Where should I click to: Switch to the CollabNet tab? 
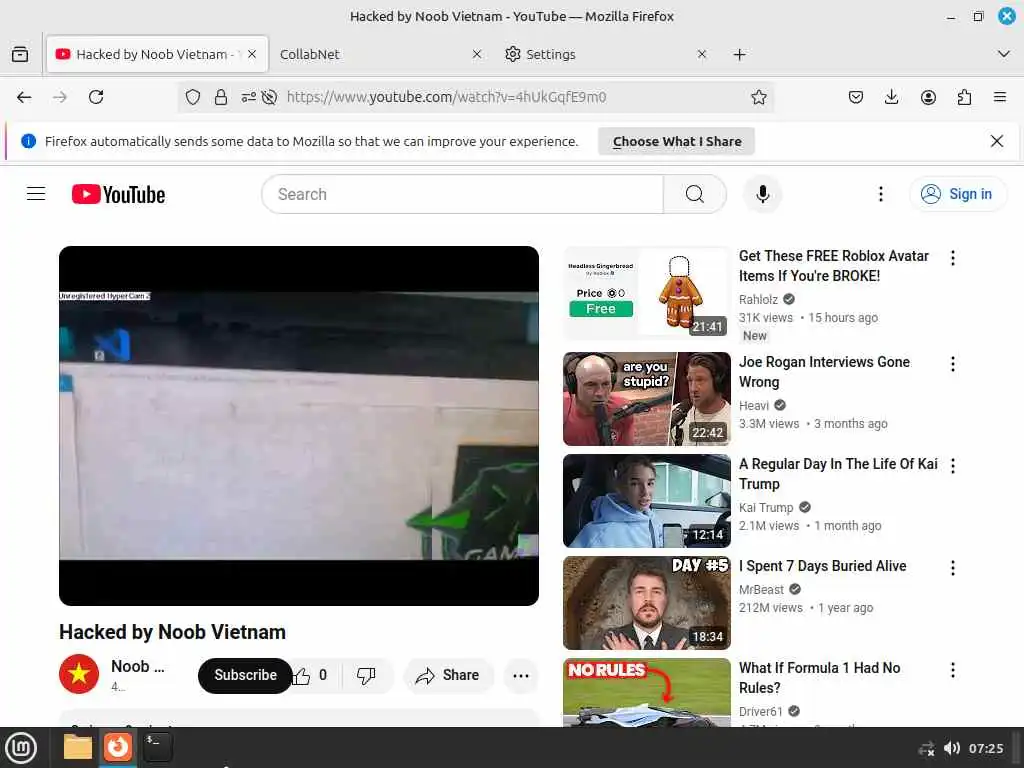point(381,54)
